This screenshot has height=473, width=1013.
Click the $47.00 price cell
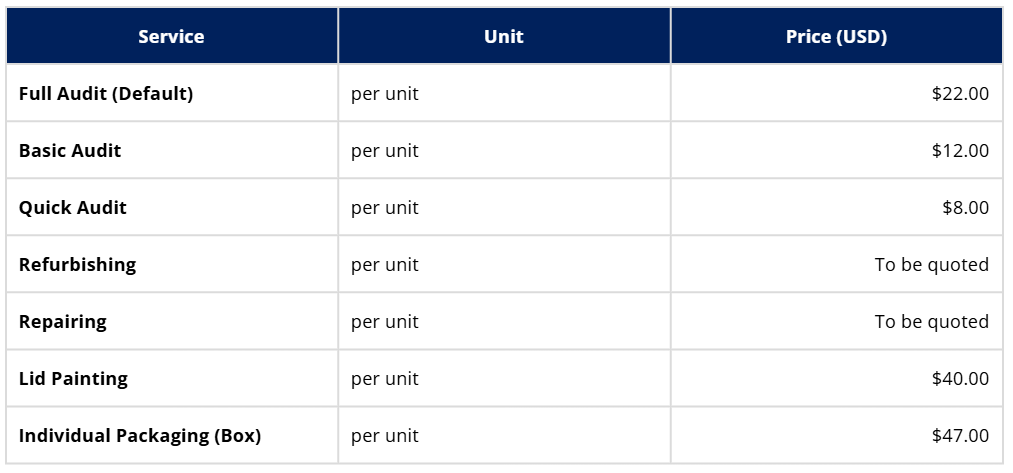click(959, 436)
